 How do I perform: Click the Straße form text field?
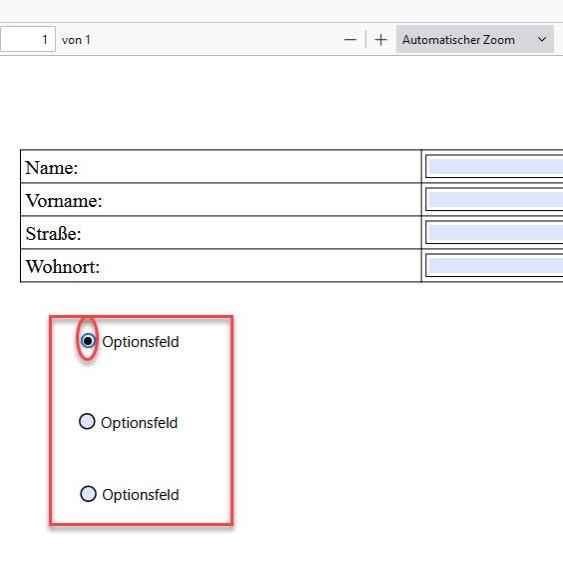494,232
